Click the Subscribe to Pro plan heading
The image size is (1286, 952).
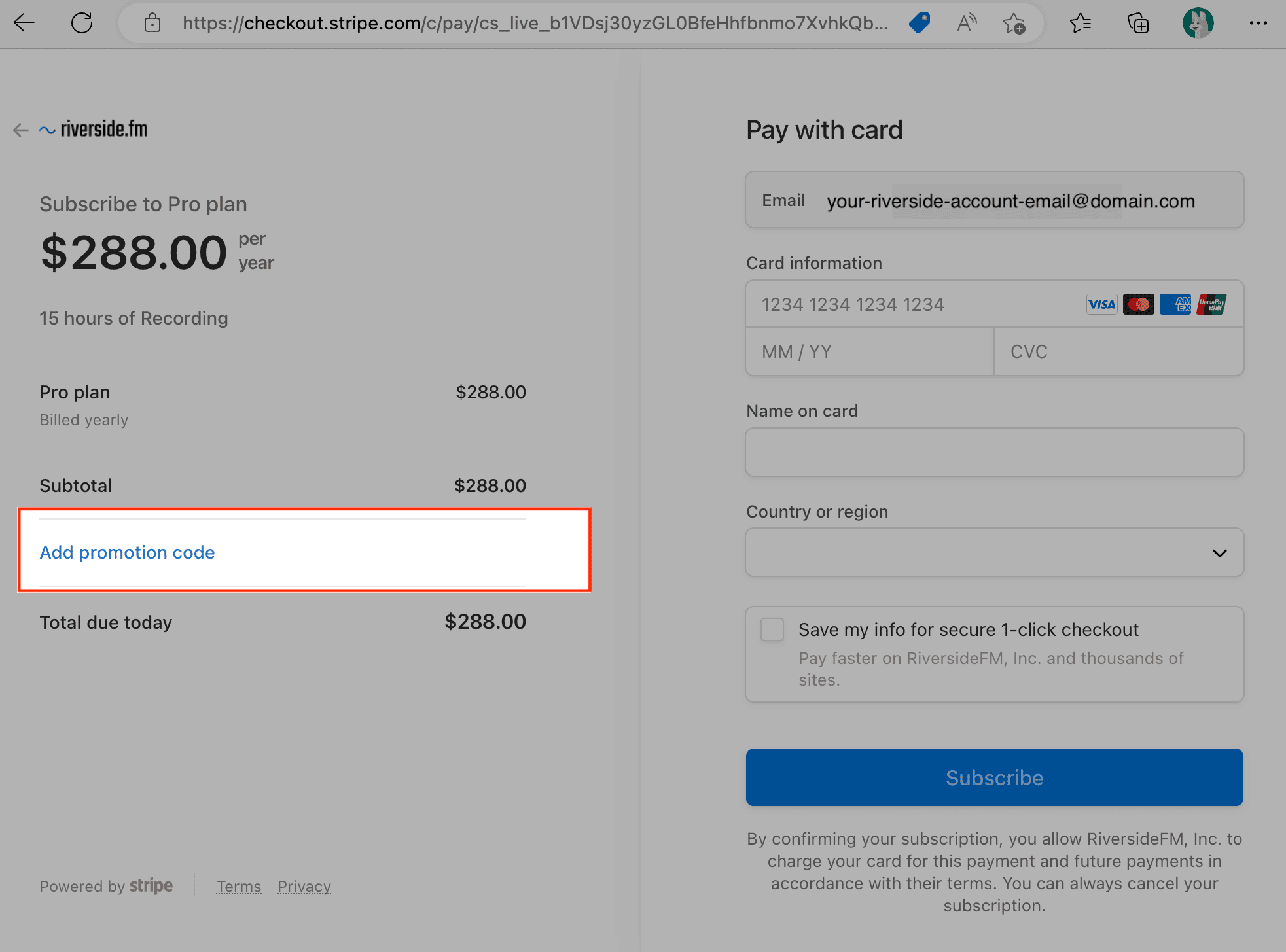[x=143, y=204]
